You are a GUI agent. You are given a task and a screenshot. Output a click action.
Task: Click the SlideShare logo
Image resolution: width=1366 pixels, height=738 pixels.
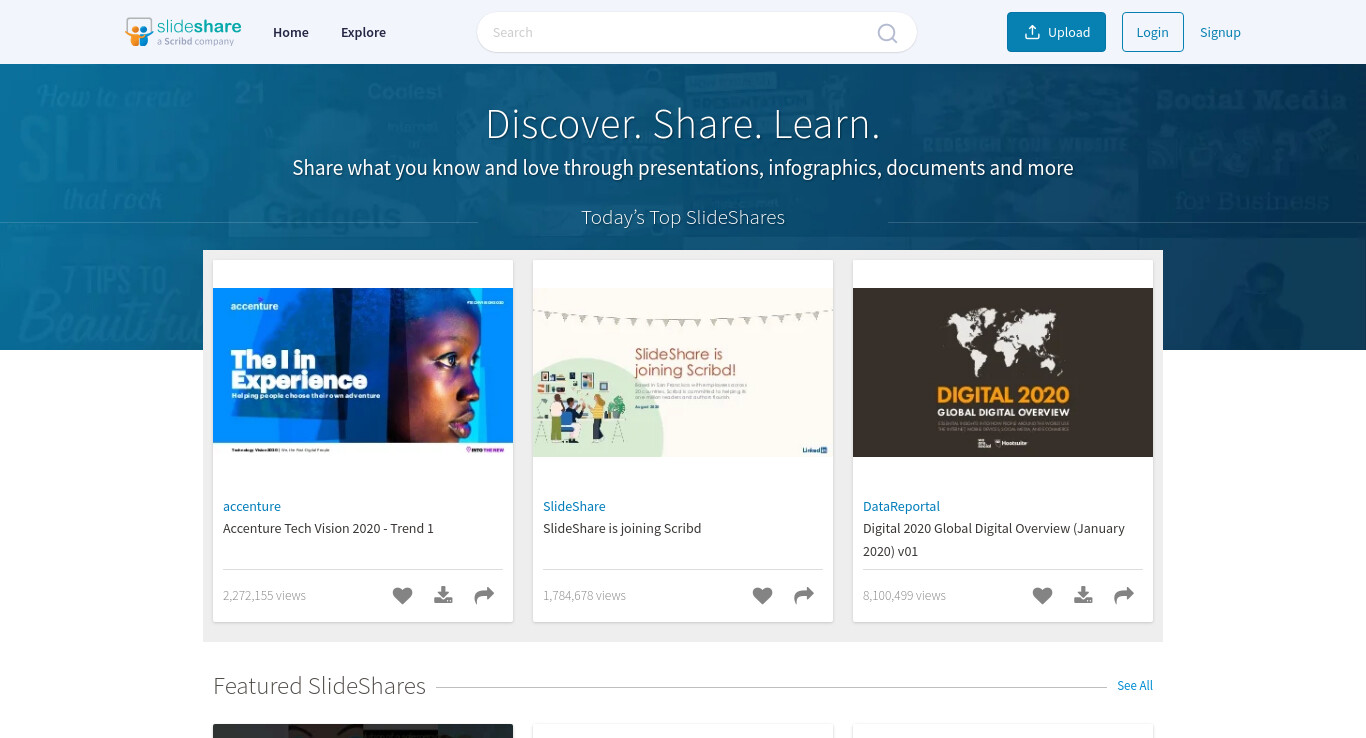(183, 32)
